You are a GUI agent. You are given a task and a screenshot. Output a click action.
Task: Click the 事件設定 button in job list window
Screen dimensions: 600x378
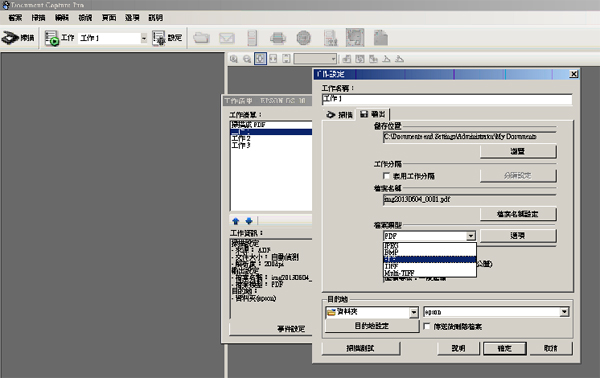pyautogui.click(x=270, y=329)
